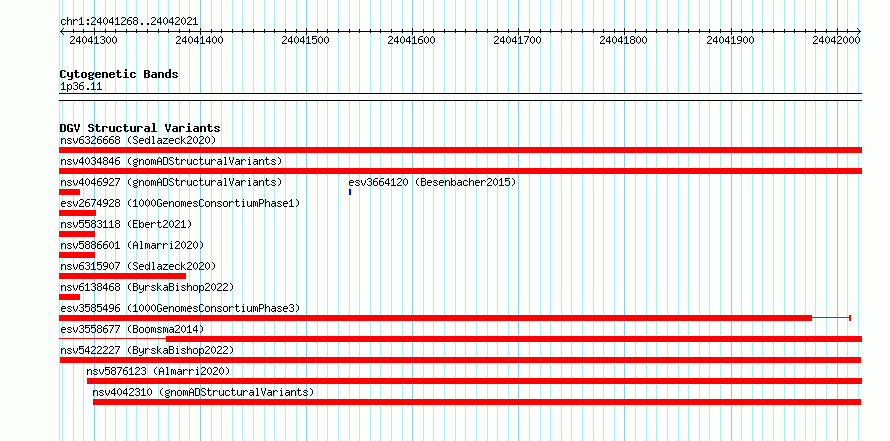Image resolution: width=890 pixels, height=441 pixels.
Task: Click the red bar under nsv5583118
Action: click(x=77, y=234)
